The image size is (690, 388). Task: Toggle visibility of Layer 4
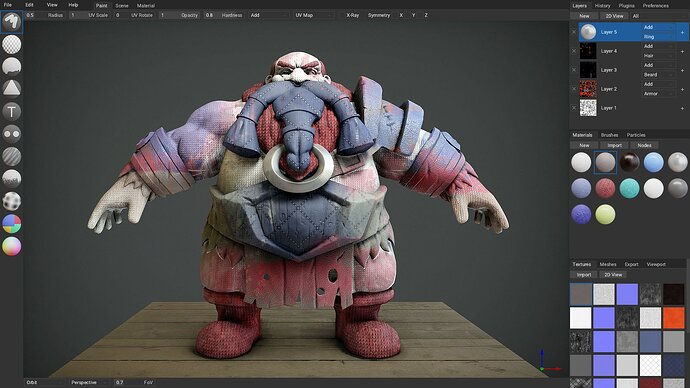coord(574,51)
